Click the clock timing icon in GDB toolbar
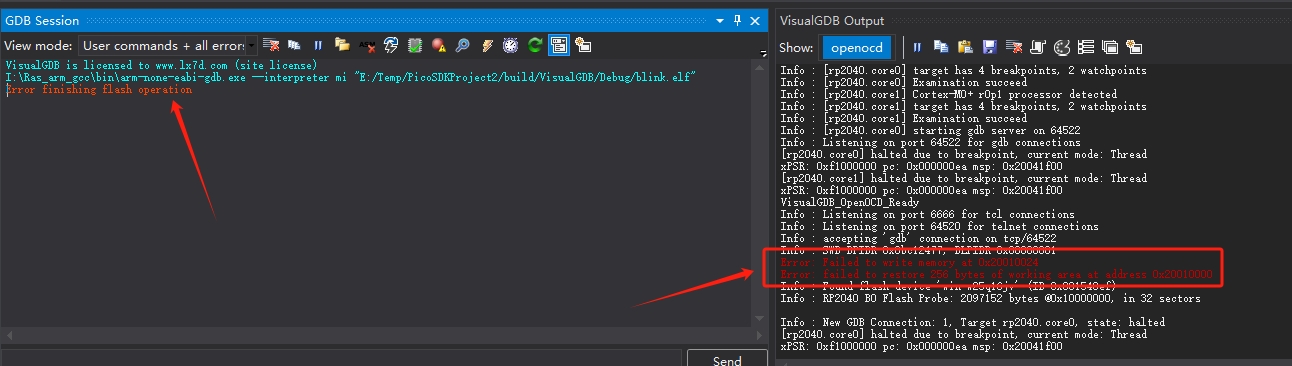1292x366 pixels. [510, 45]
